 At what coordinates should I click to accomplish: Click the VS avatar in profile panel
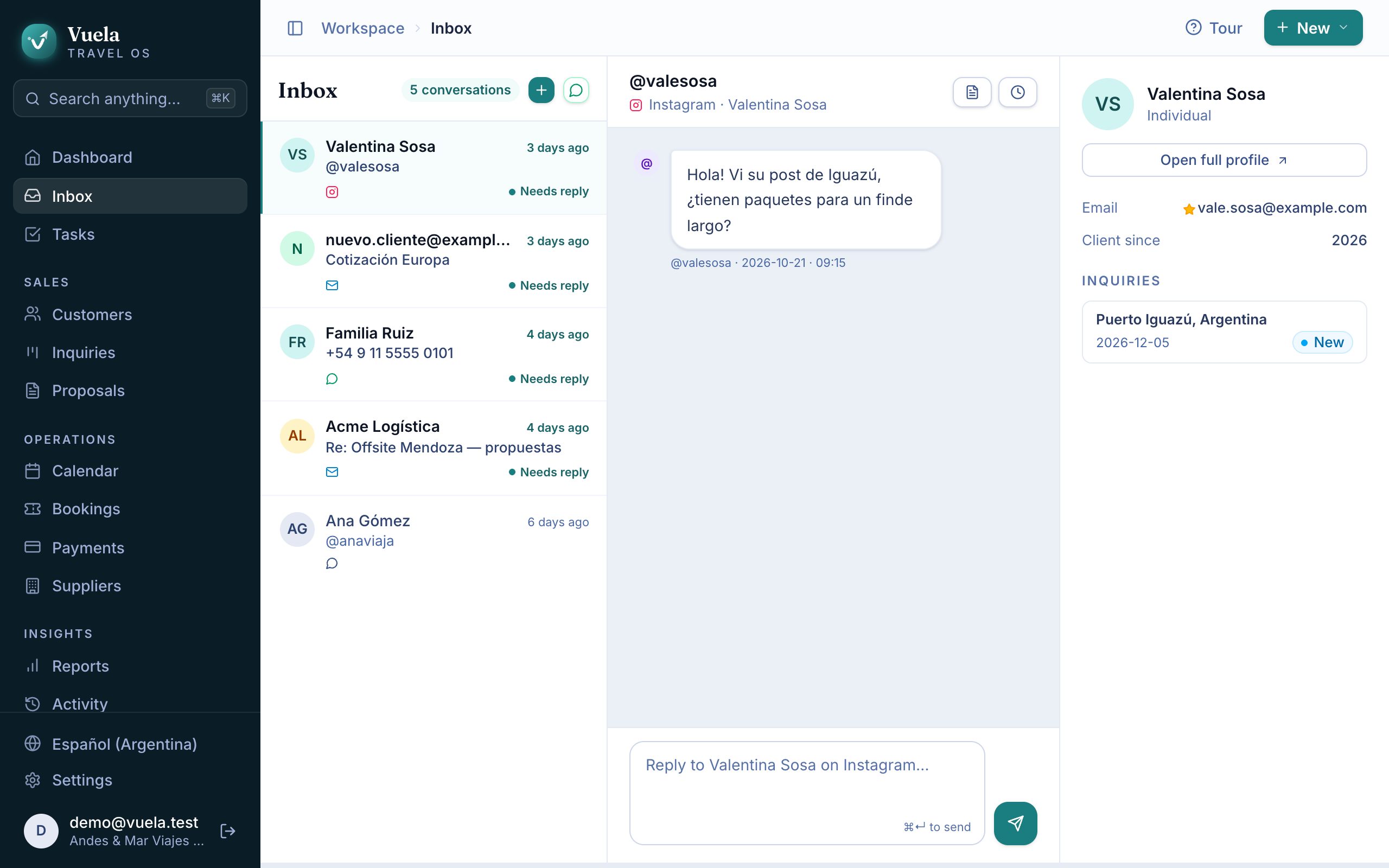tap(1107, 104)
